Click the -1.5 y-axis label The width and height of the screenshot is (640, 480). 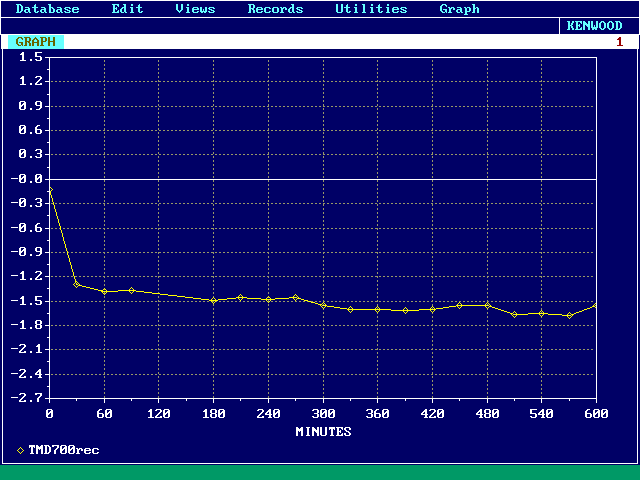[27, 301]
